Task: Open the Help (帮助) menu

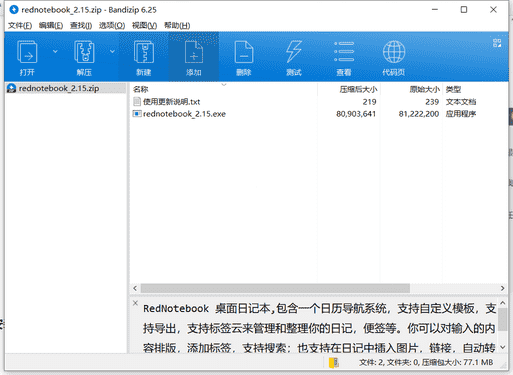Action: tap(177, 25)
